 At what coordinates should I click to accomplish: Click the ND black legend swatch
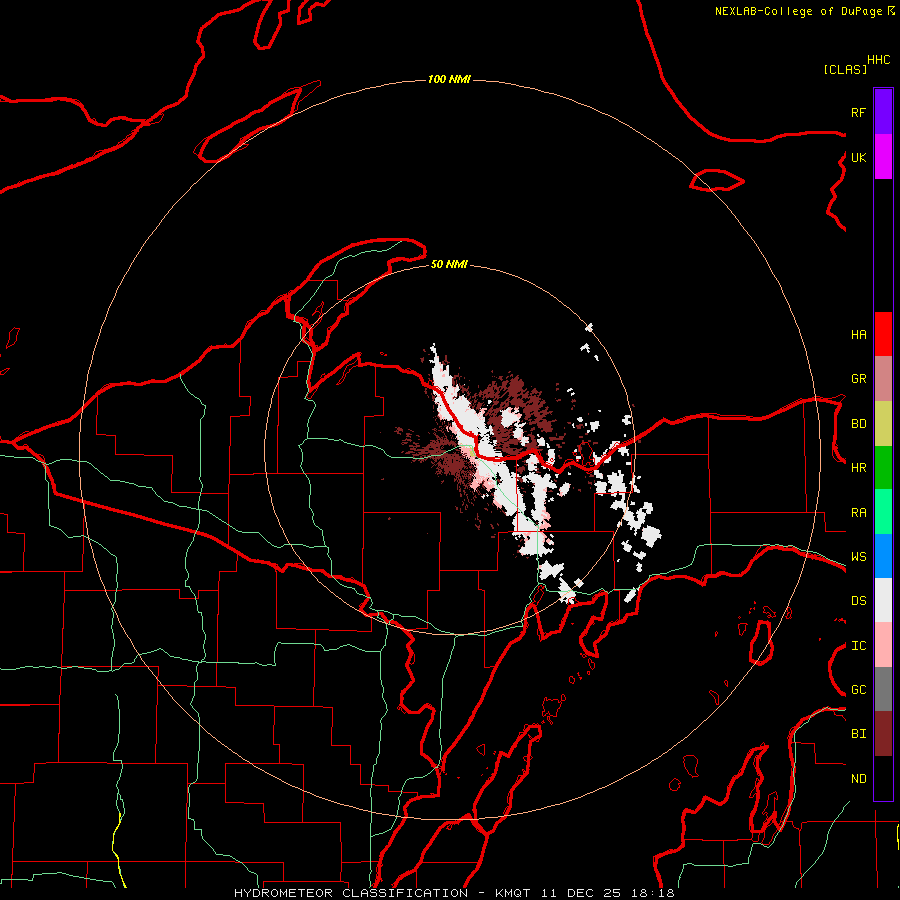pos(883,778)
